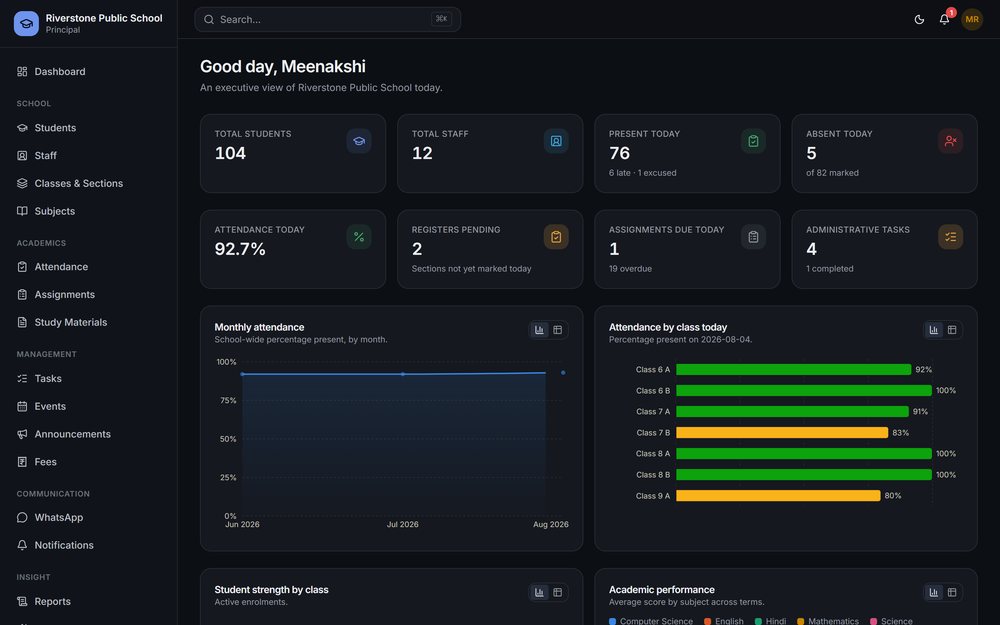1000x625 pixels.
Task: Click the Jul 2026 data point
Action: click(402, 374)
